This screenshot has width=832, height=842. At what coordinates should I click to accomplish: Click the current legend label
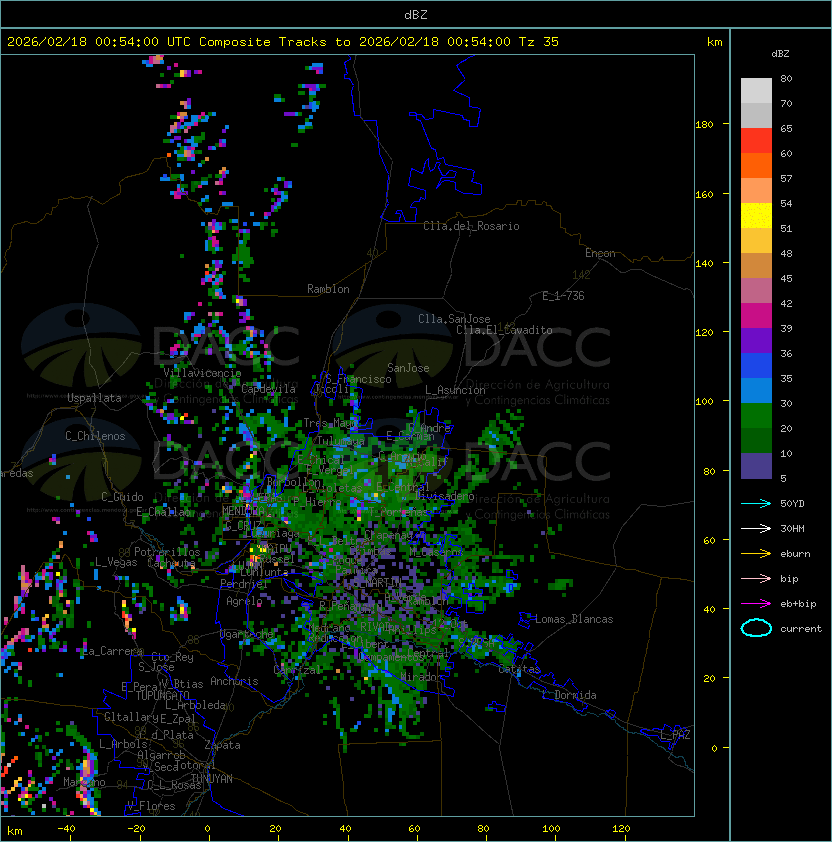[x=801, y=629]
